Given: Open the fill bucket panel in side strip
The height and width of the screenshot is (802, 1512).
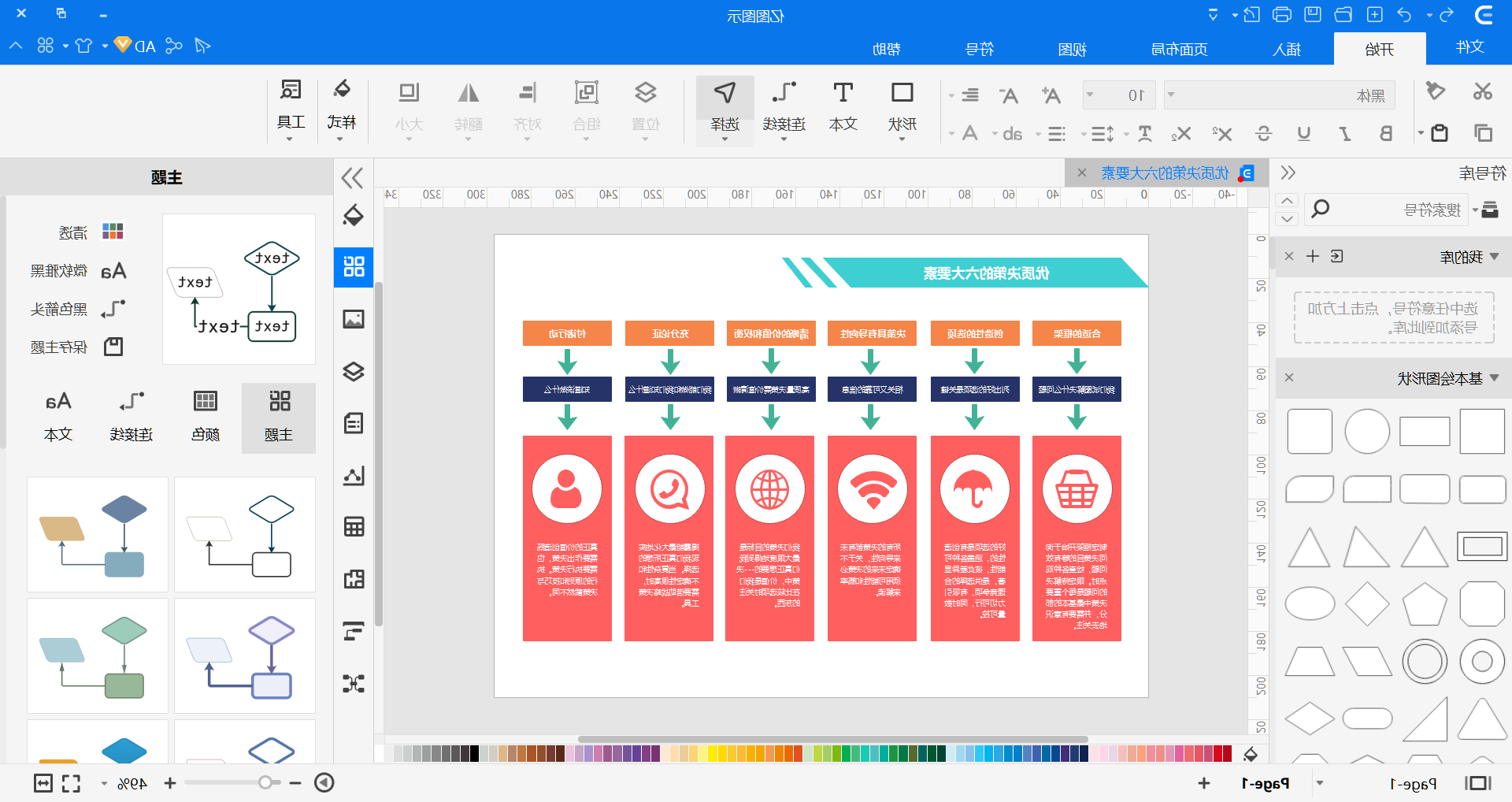Looking at the screenshot, I should click(x=354, y=215).
